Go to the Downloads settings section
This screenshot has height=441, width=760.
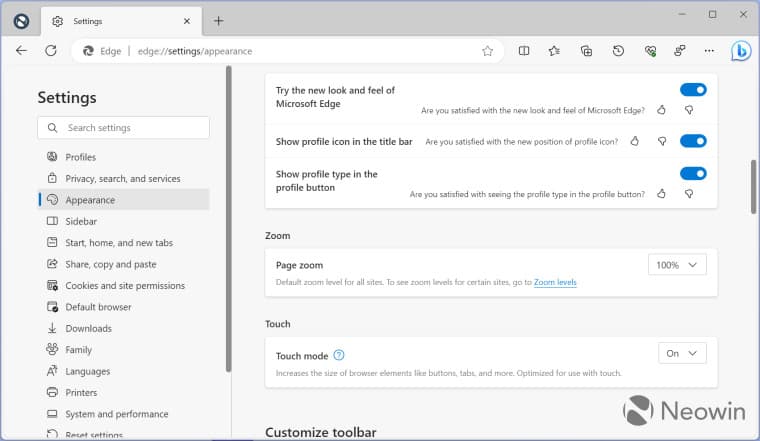88,328
